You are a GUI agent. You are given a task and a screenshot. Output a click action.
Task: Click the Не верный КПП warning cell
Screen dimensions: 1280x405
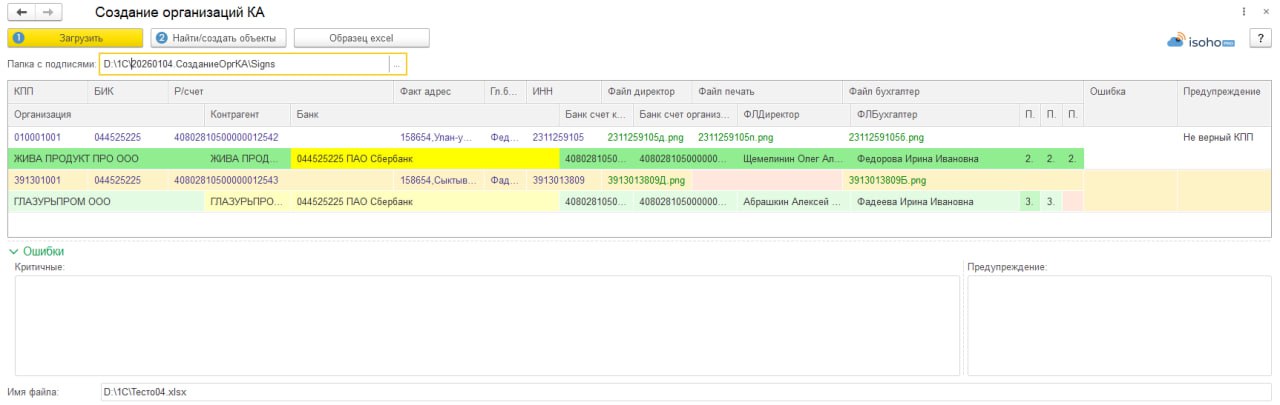point(1217,137)
